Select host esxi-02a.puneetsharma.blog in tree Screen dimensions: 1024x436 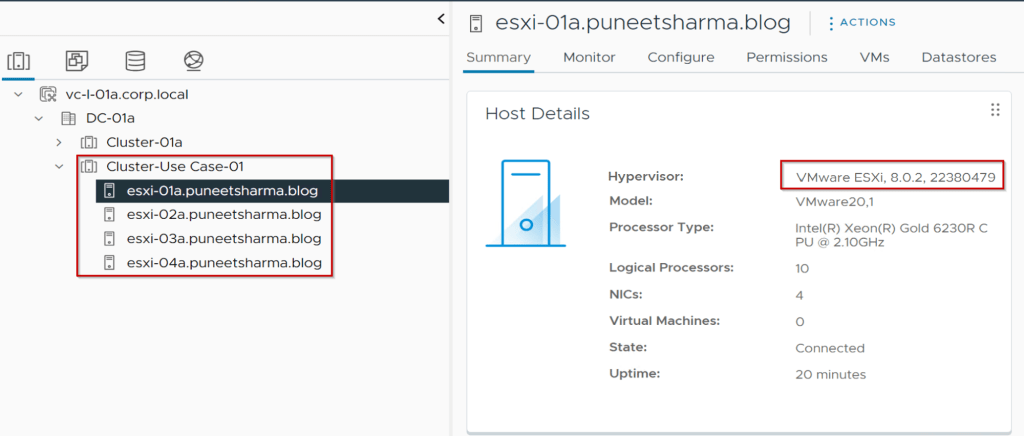coord(223,215)
